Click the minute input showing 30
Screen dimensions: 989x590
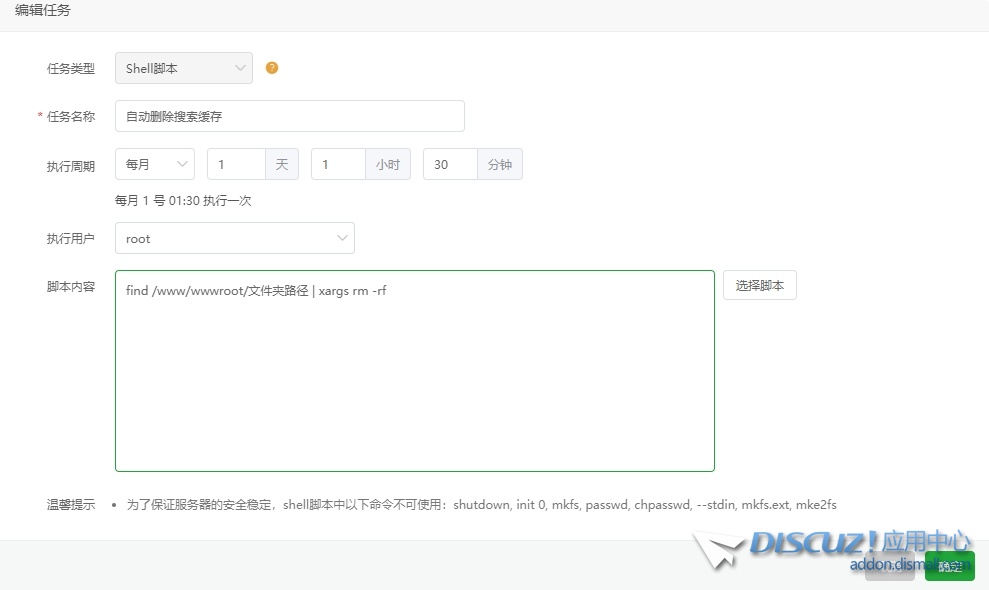pos(450,164)
